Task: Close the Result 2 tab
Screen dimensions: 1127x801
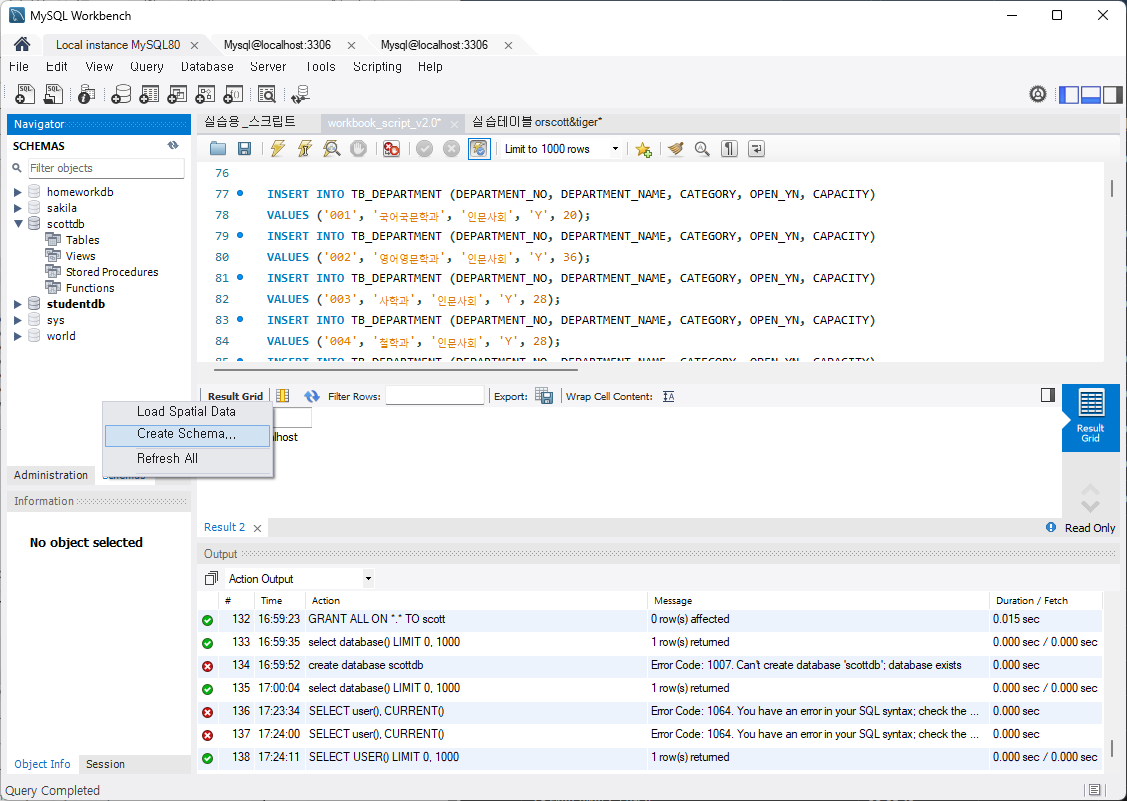Action: (x=257, y=528)
